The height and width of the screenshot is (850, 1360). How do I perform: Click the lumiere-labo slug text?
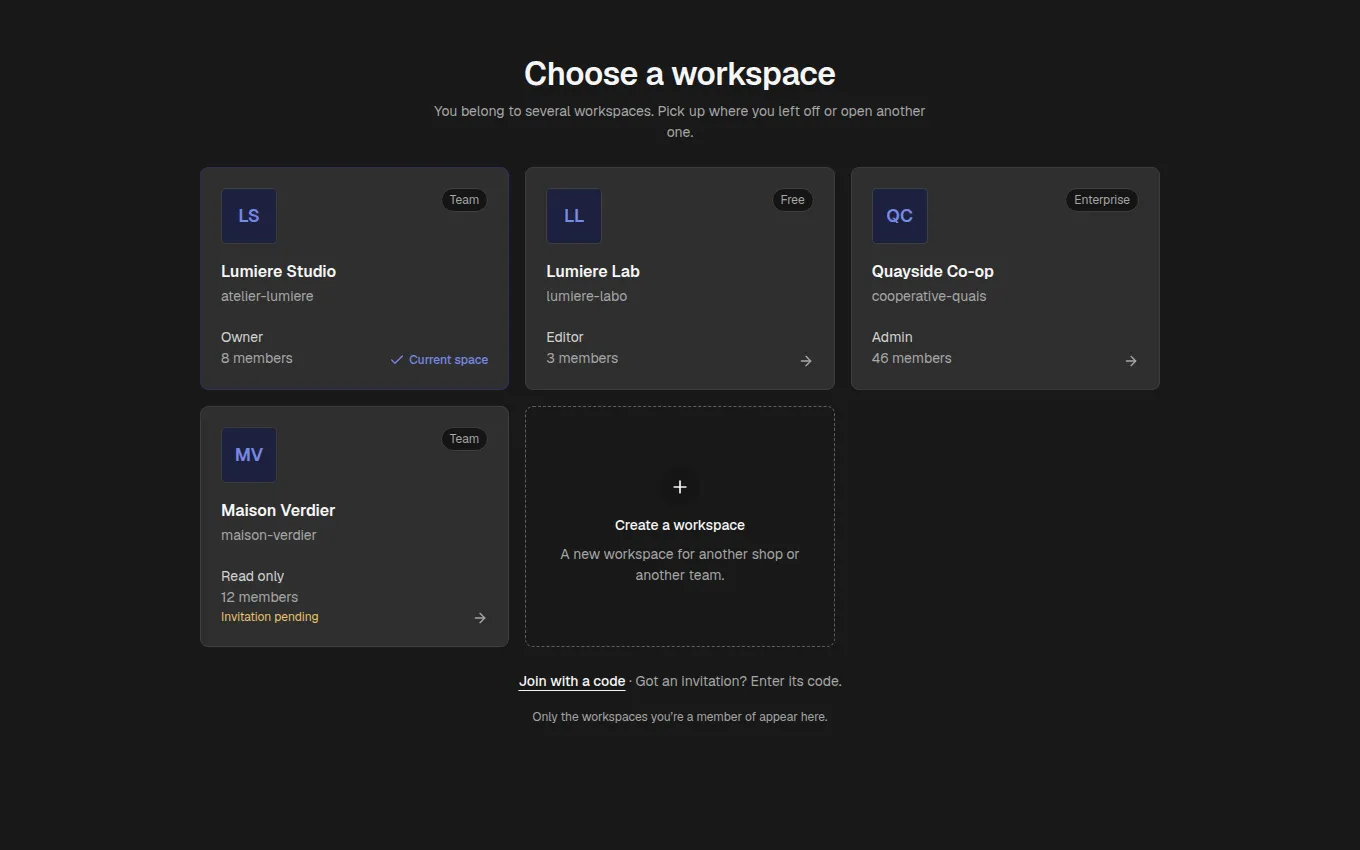[x=587, y=296]
